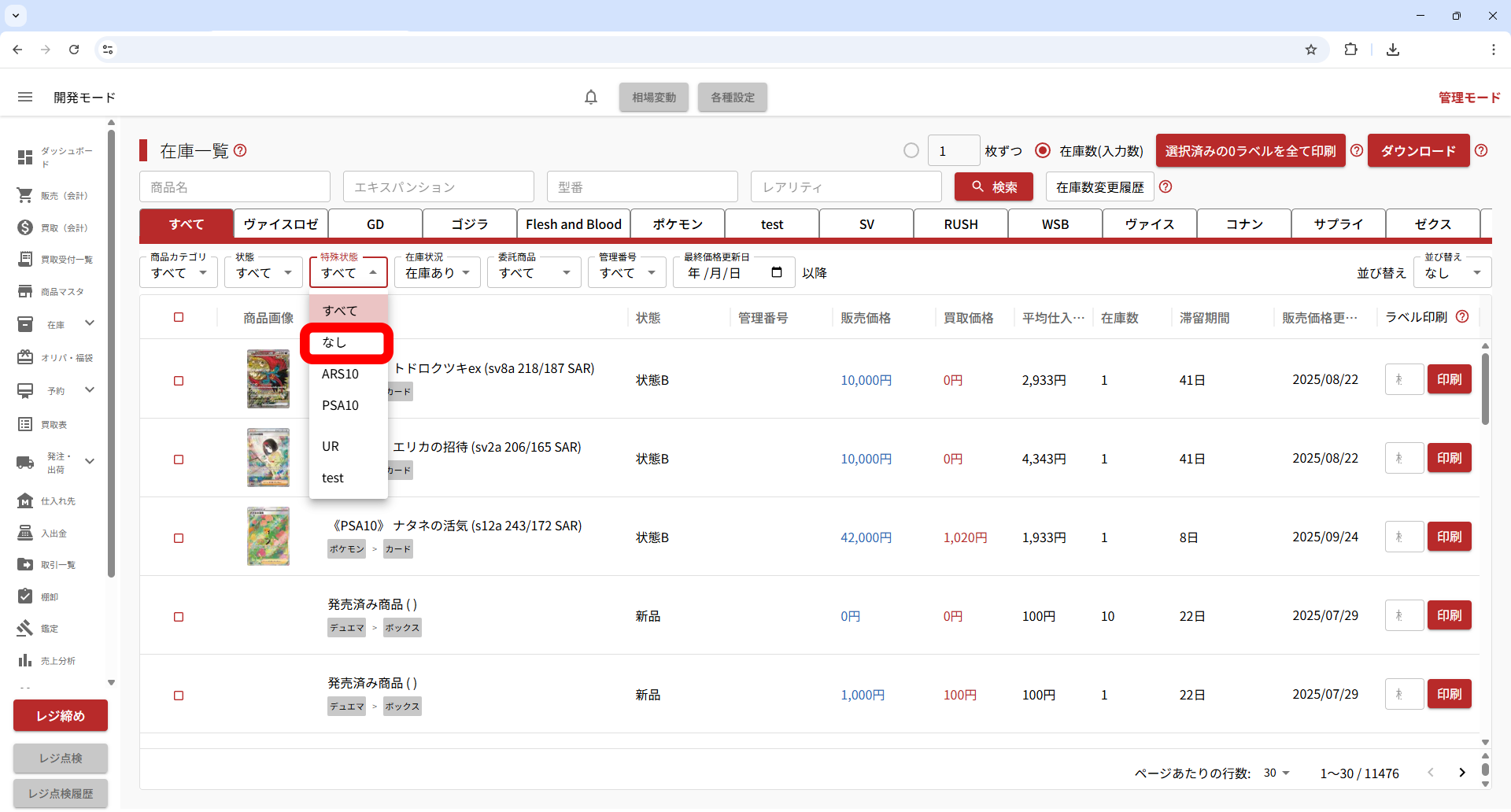The height and width of the screenshot is (812, 1511).
Task: Choose なし from the 特殊状態 list
Action: tap(346, 342)
